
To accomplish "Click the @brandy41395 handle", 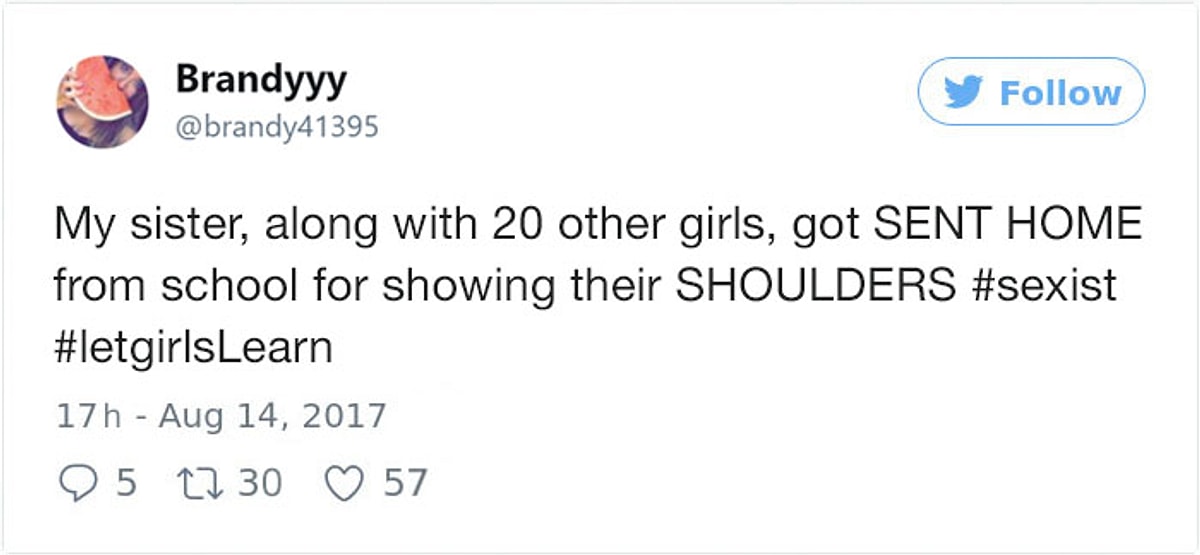I will (x=278, y=128).
